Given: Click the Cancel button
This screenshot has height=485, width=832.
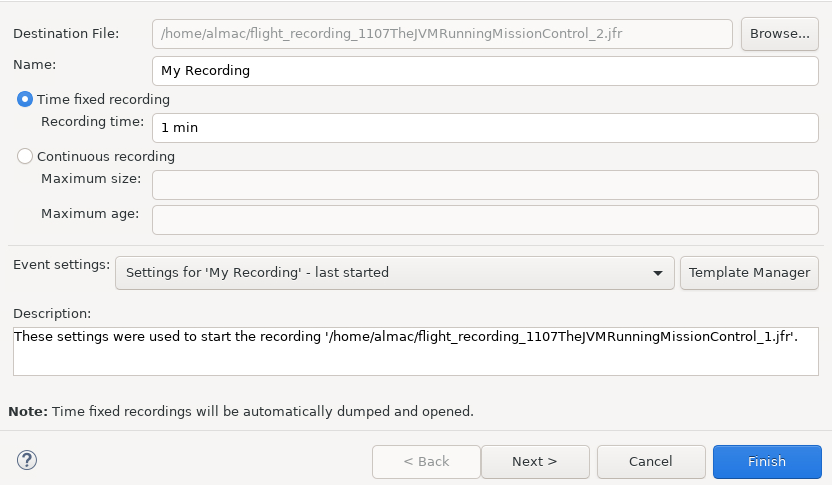Looking at the screenshot, I should point(651,461).
